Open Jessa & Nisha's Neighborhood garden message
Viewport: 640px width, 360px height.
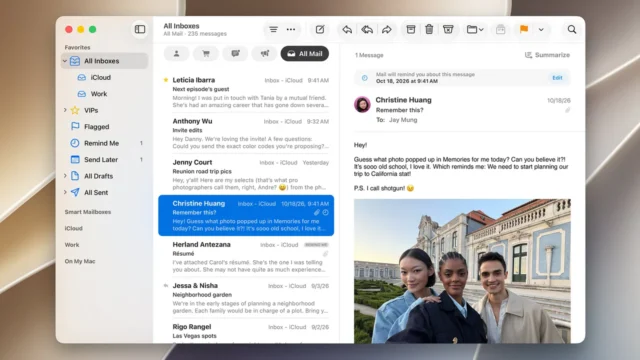(x=246, y=298)
